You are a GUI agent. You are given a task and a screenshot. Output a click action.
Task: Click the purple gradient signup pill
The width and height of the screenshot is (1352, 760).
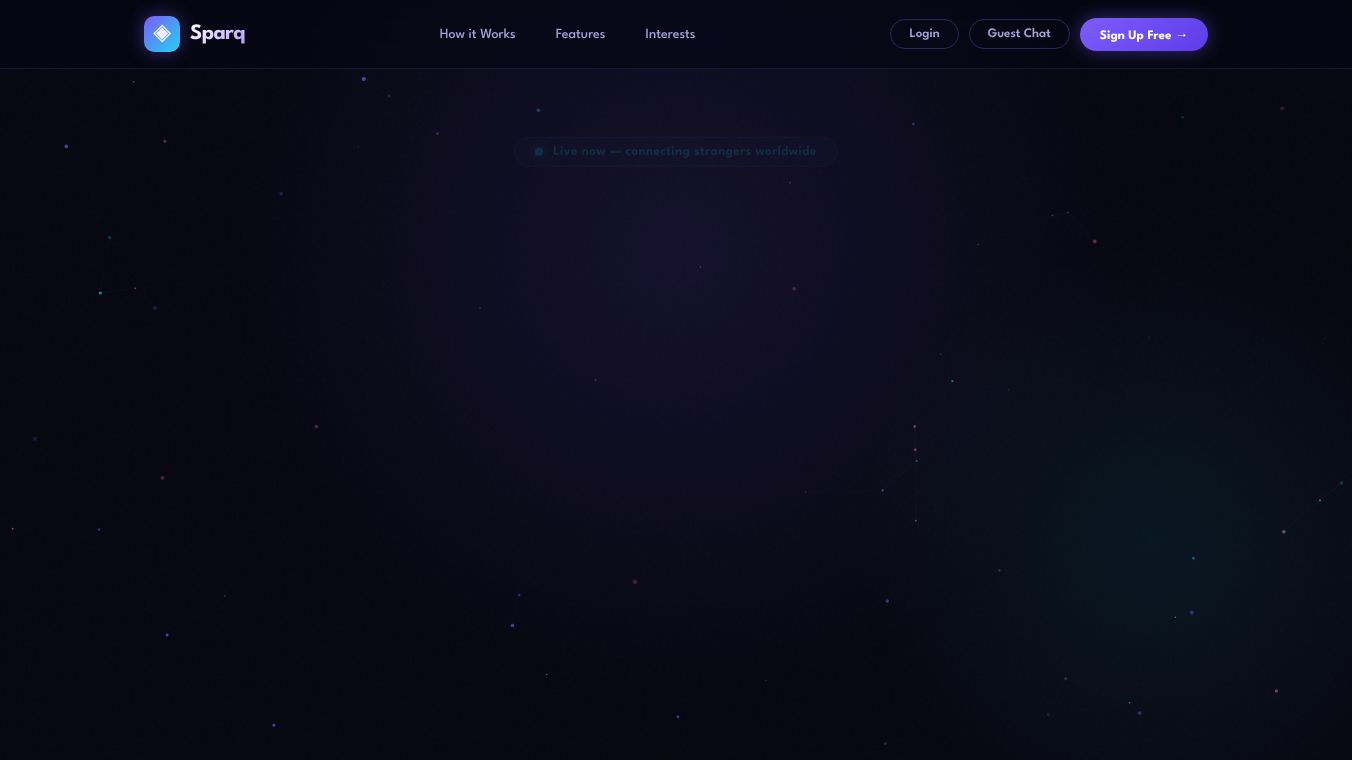(1144, 34)
